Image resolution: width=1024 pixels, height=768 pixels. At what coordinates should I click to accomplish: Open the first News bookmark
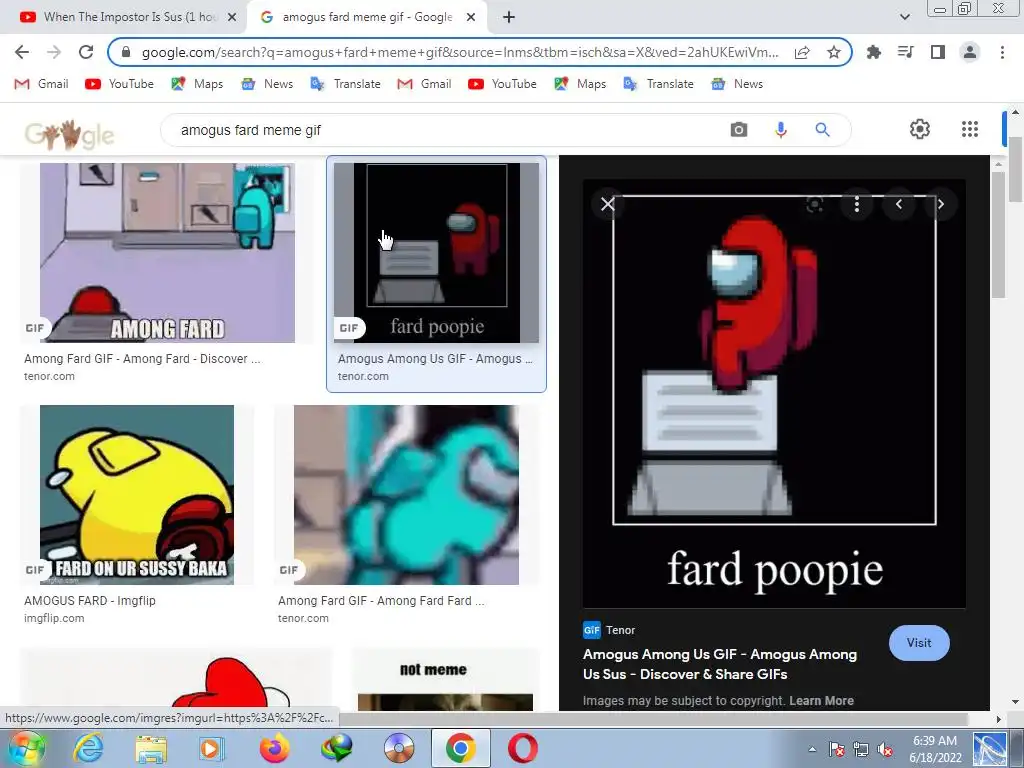(x=266, y=84)
